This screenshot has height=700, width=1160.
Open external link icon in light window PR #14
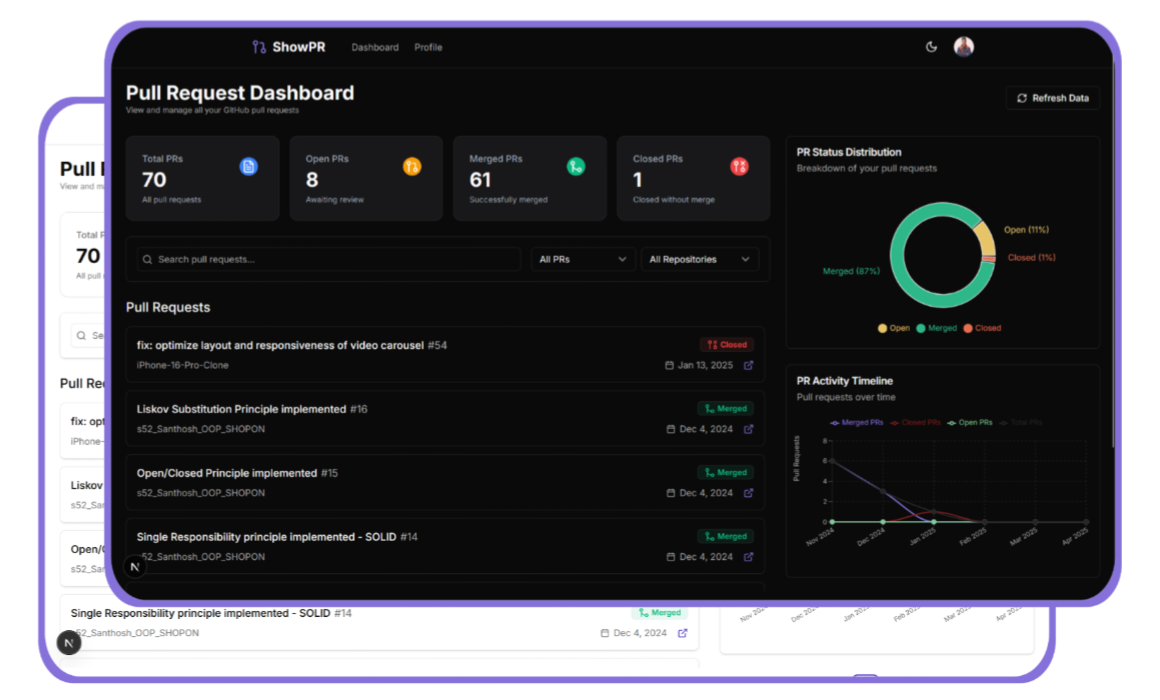click(683, 633)
